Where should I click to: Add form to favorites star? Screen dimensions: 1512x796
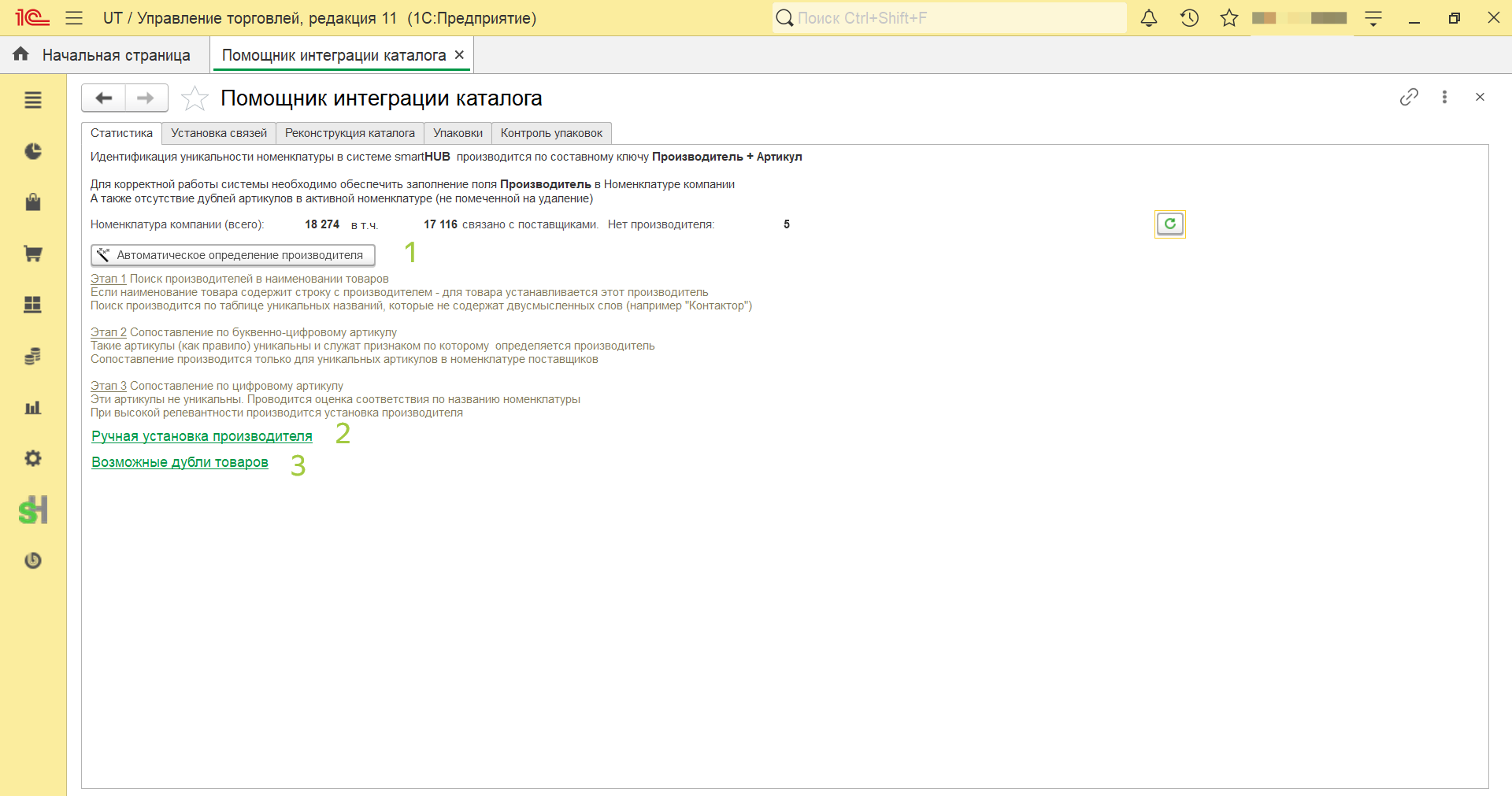(x=195, y=98)
